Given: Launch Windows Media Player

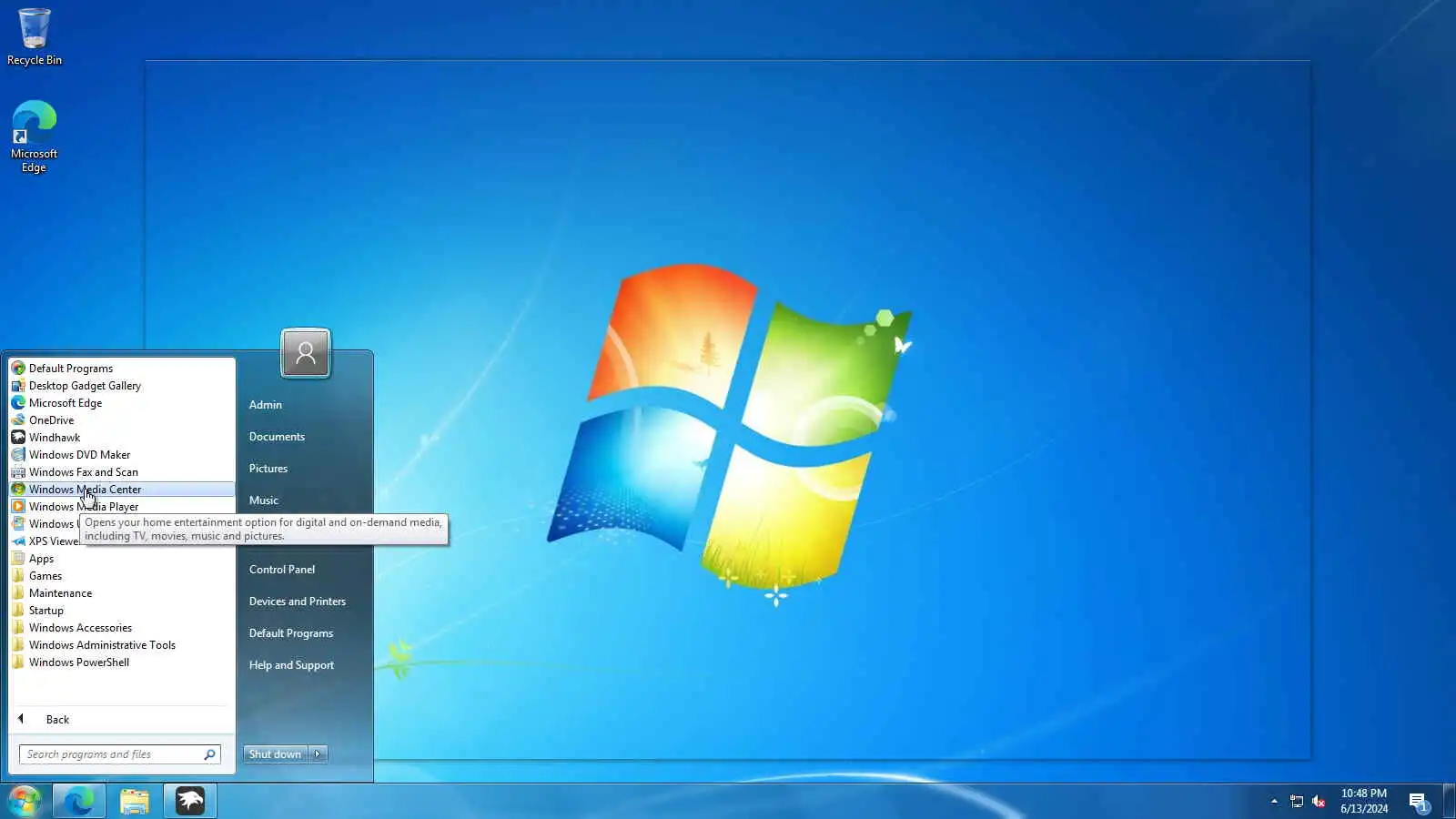Looking at the screenshot, I should [122, 507].
